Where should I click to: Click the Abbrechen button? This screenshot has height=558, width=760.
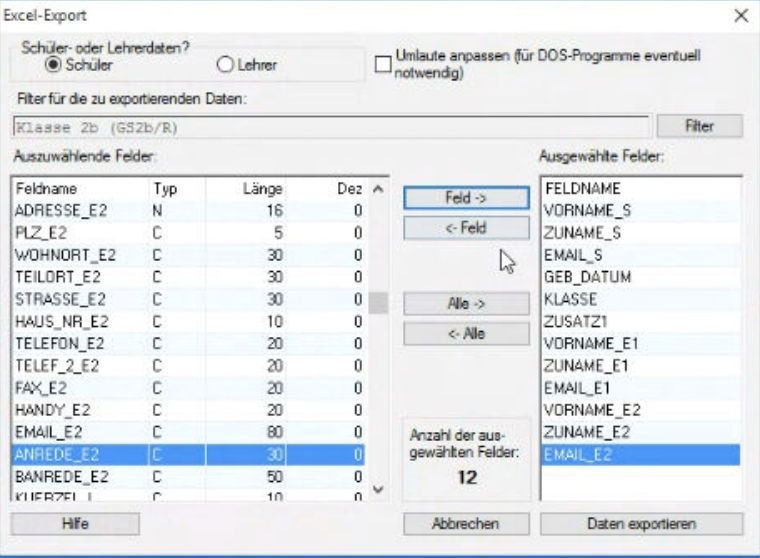(466, 524)
